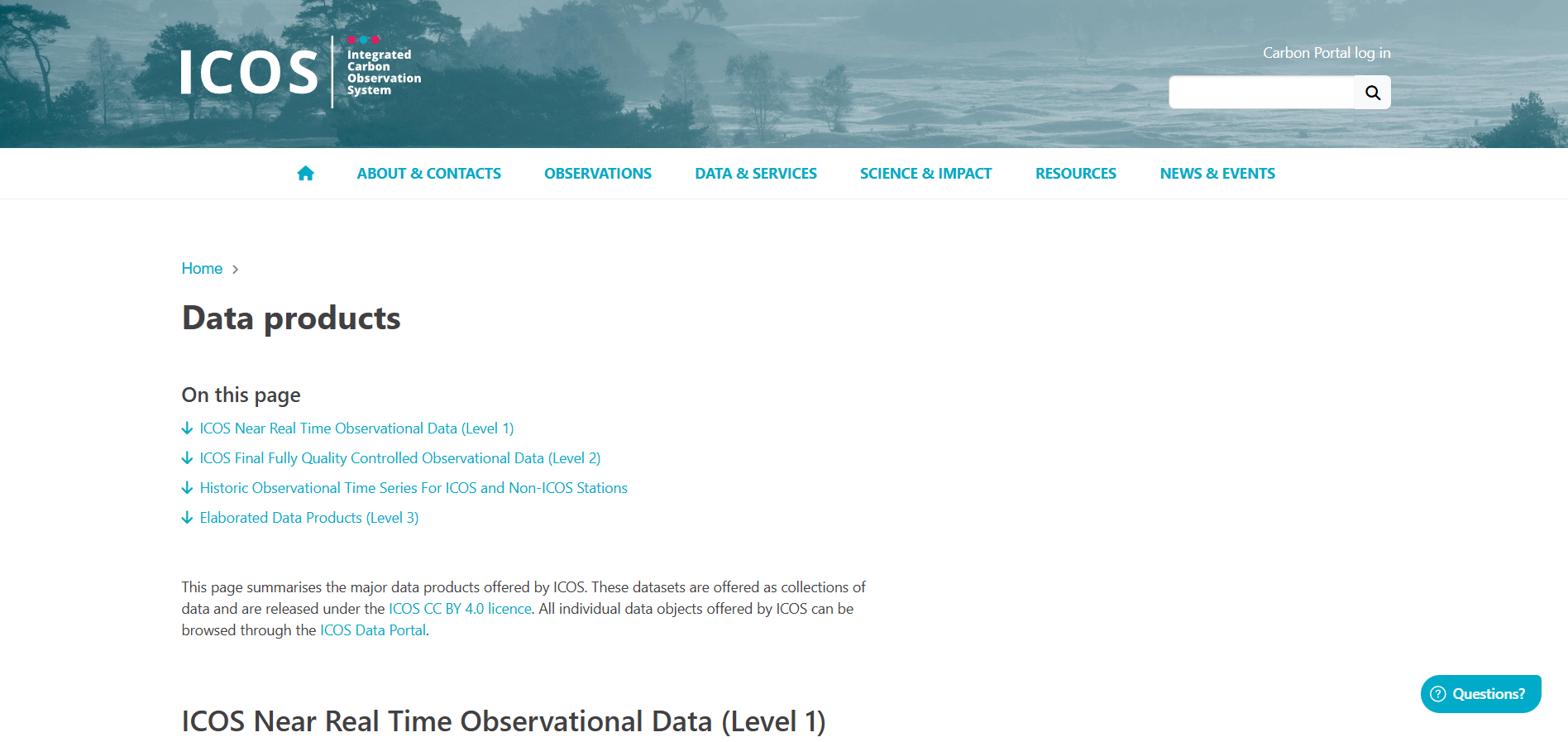This screenshot has width=1568, height=742.
Task: Jump to Historic Observational Time Series section
Action: click(x=414, y=488)
